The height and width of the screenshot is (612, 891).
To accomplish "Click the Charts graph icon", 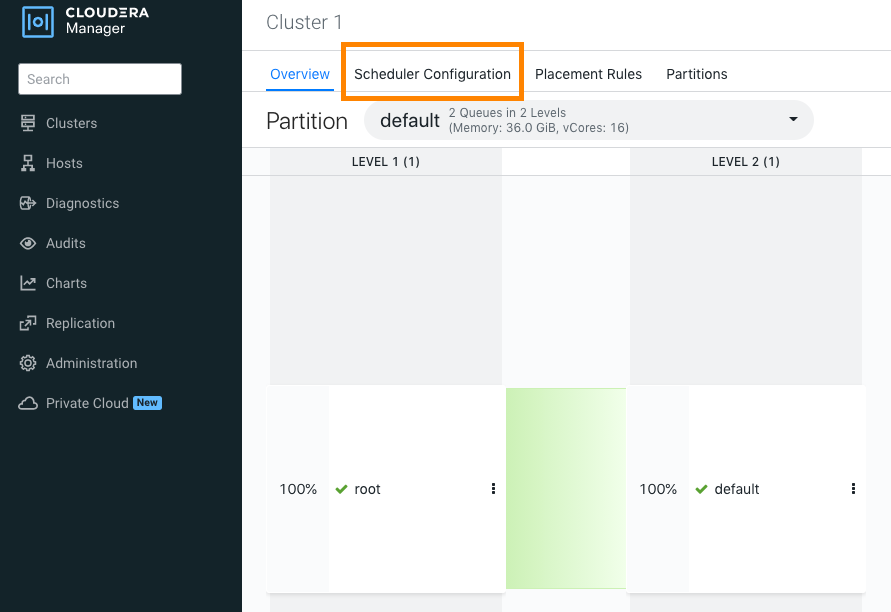I will [28, 283].
